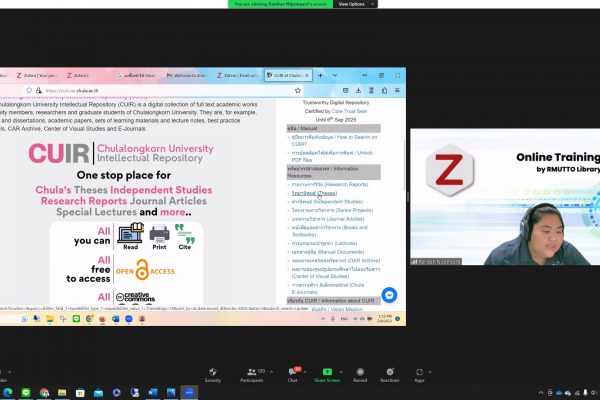Click the microphone icon in system tray
The image size is (600, 400).
585,393
